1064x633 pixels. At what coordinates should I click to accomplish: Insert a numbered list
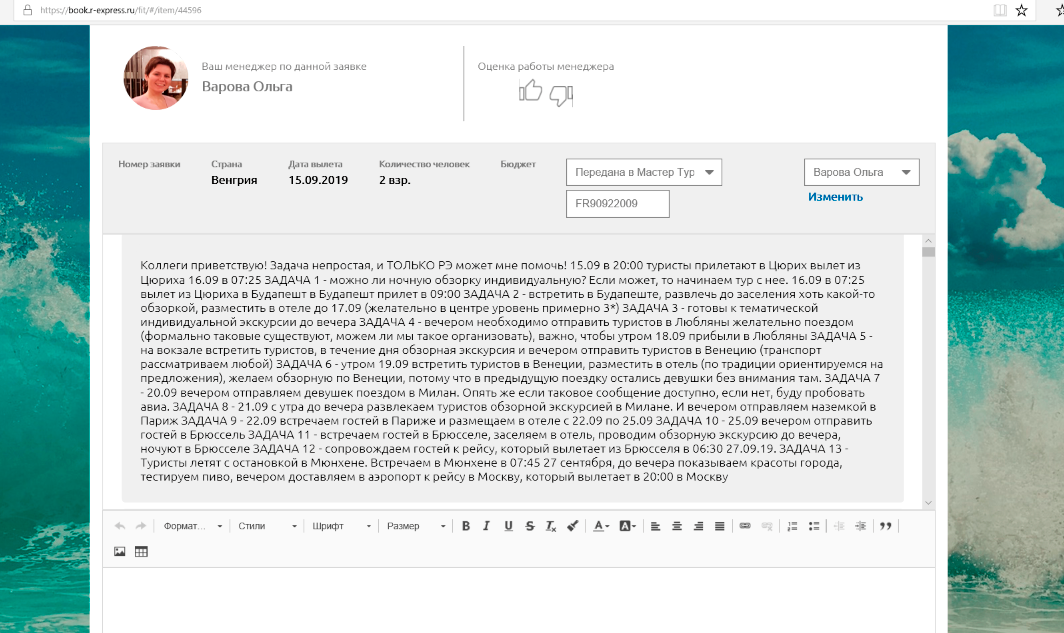793,526
